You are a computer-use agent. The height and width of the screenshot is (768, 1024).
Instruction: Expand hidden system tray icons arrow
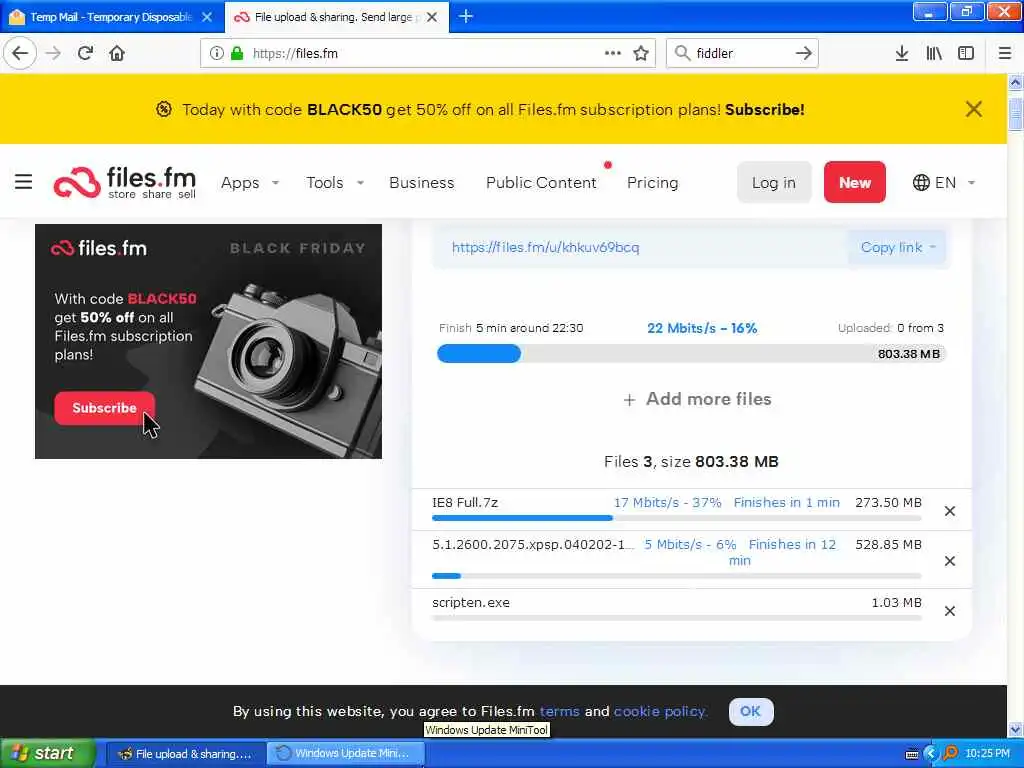(931, 754)
